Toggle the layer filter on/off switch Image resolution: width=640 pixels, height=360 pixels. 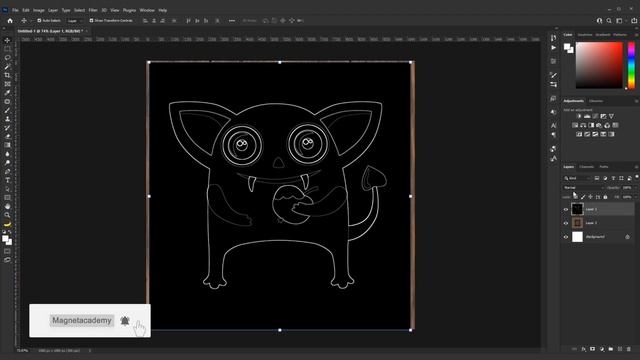point(637,177)
